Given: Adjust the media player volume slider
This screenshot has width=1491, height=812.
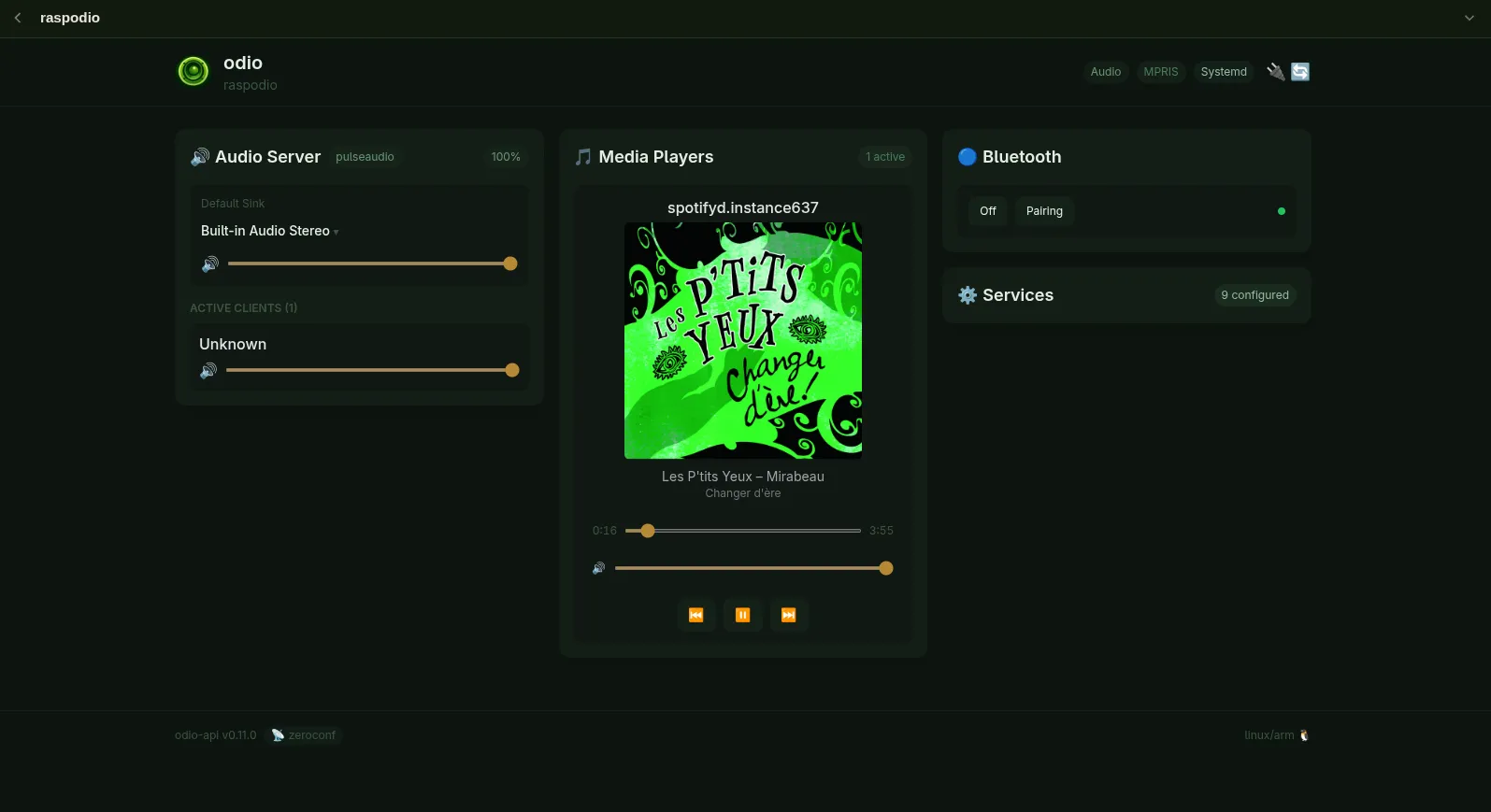Looking at the screenshot, I should tap(754, 568).
